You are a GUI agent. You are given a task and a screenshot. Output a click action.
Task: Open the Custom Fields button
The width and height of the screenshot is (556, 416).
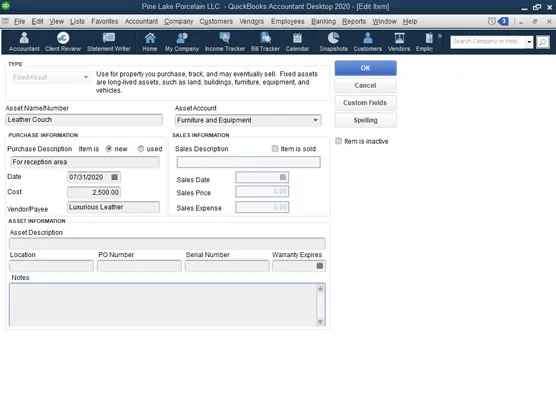click(x=365, y=103)
